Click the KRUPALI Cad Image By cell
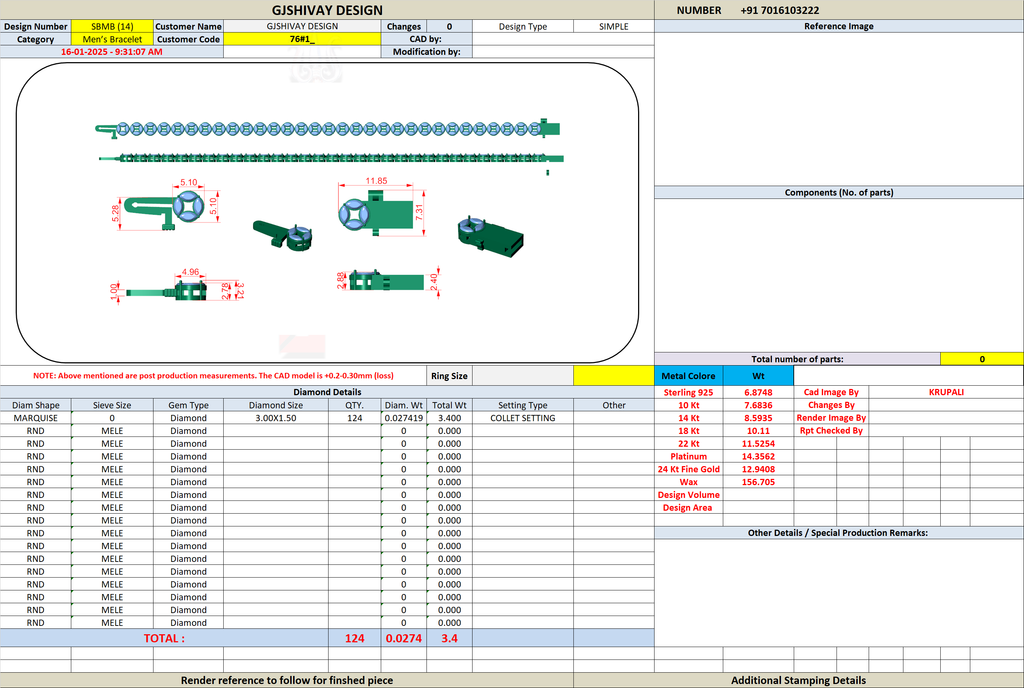Screen dimensions: 1024x688 (946, 392)
